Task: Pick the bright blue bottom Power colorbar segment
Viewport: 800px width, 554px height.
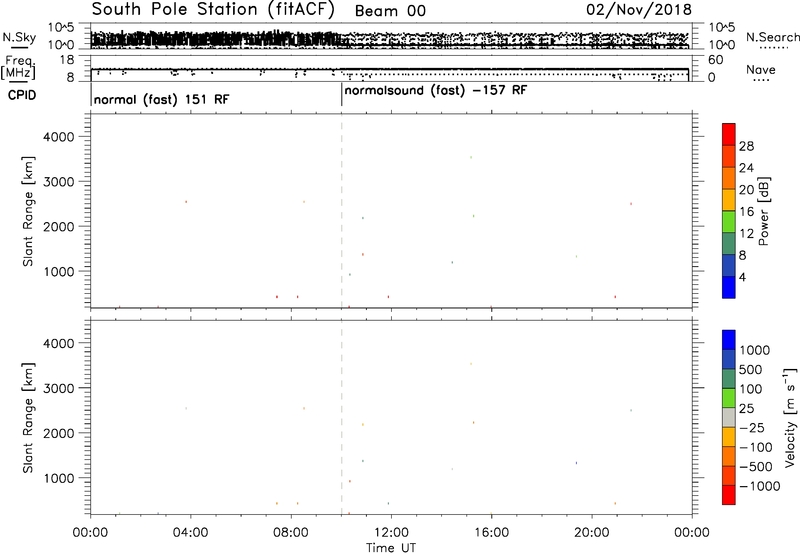Action: tap(729, 287)
